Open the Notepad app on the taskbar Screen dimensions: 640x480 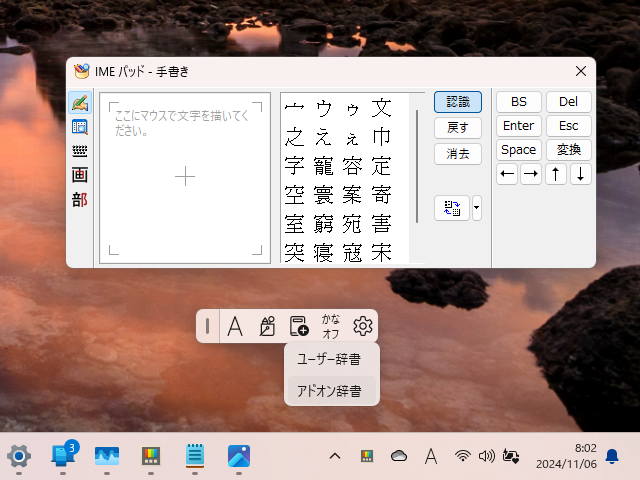coord(195,456)
